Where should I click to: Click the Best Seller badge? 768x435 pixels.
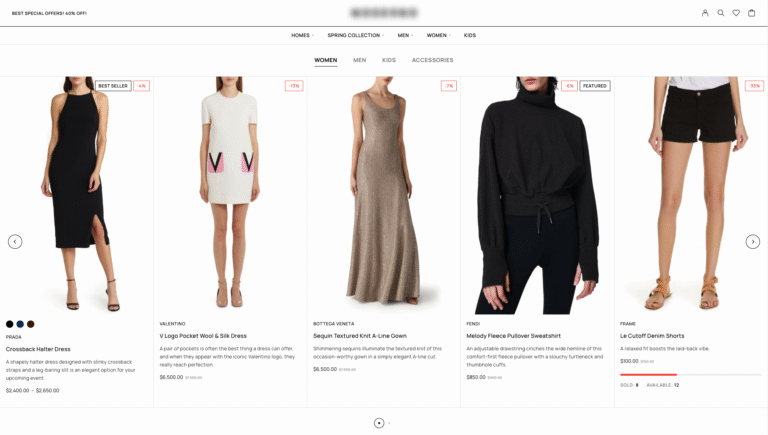coord(113,86)
